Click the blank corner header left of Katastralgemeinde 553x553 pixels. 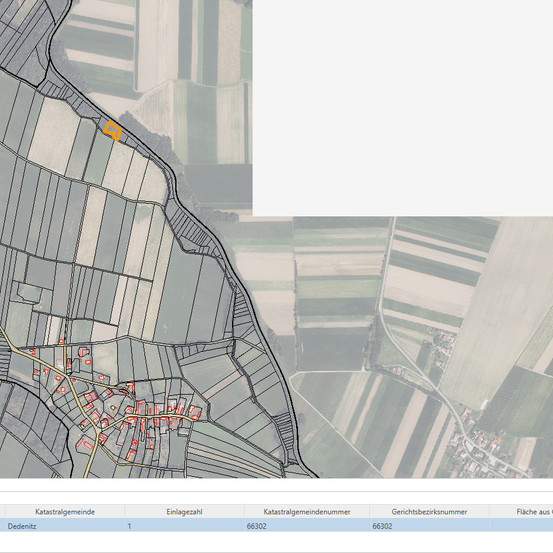pyautogui.click(x=2, y=511)
